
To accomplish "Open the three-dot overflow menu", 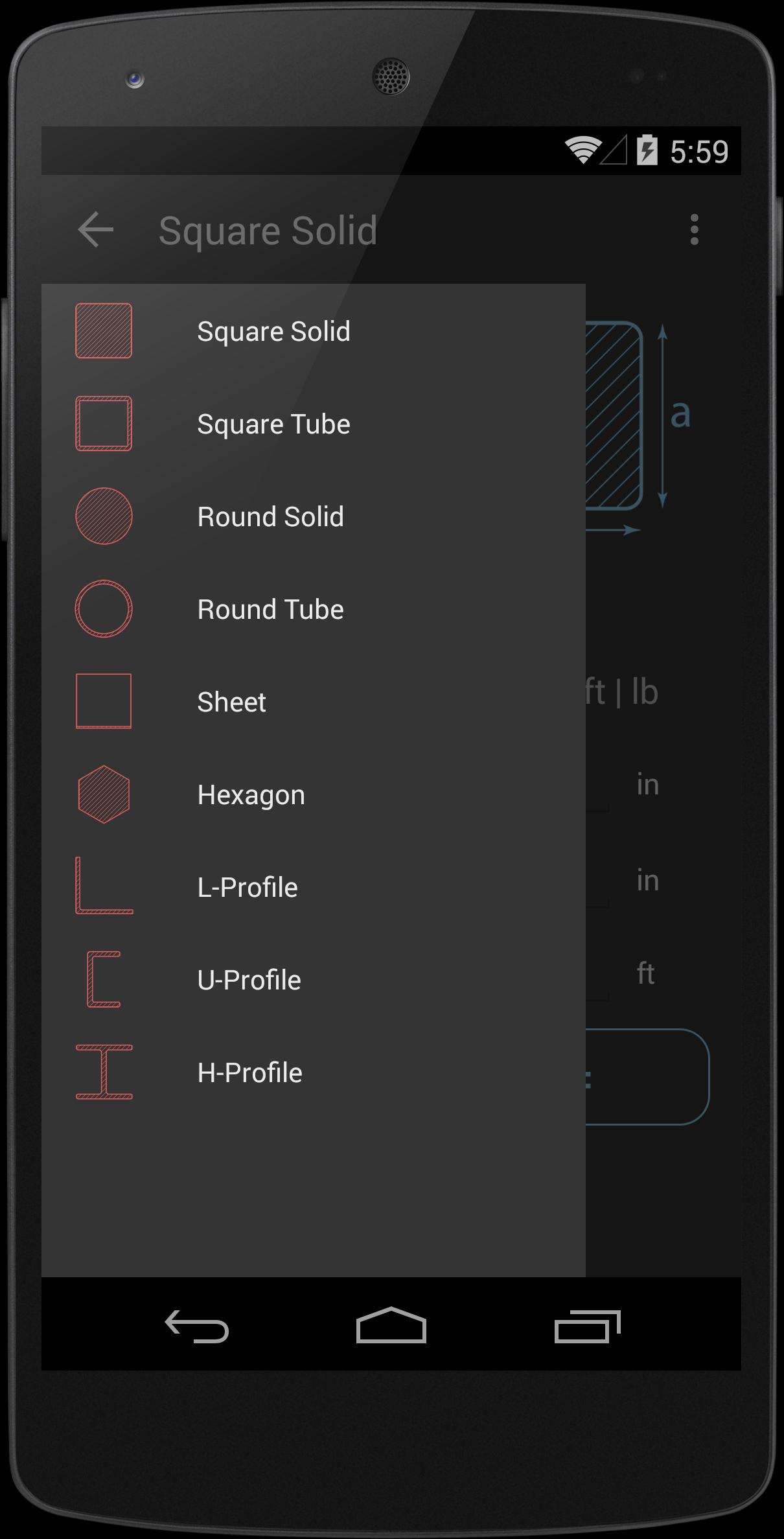I will (694, 230).
